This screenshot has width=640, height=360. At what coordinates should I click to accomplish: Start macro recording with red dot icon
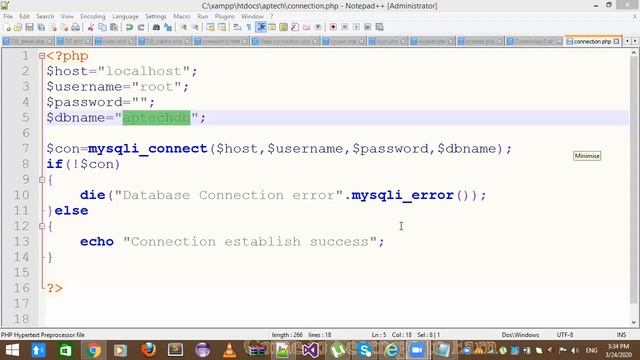[333, 27]
